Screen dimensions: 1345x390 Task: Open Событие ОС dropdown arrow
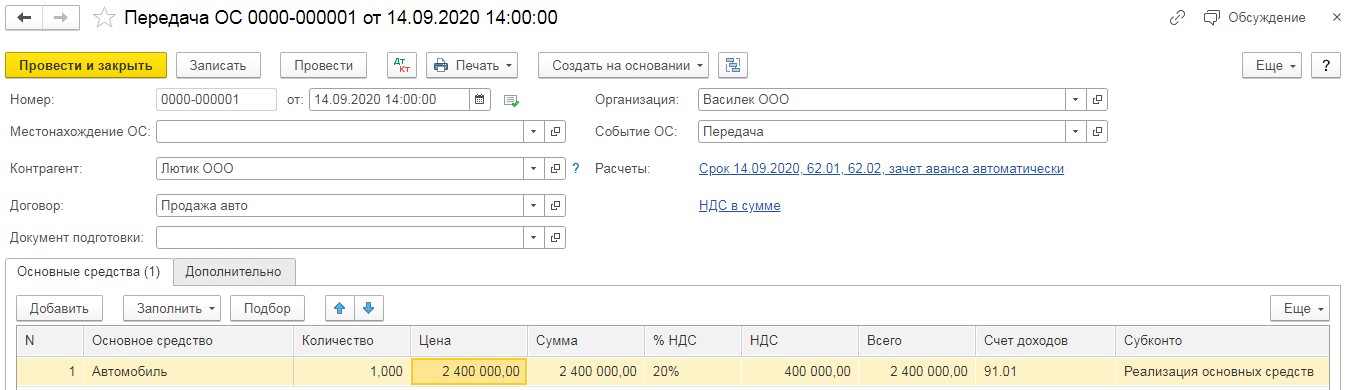(1076, 132)
